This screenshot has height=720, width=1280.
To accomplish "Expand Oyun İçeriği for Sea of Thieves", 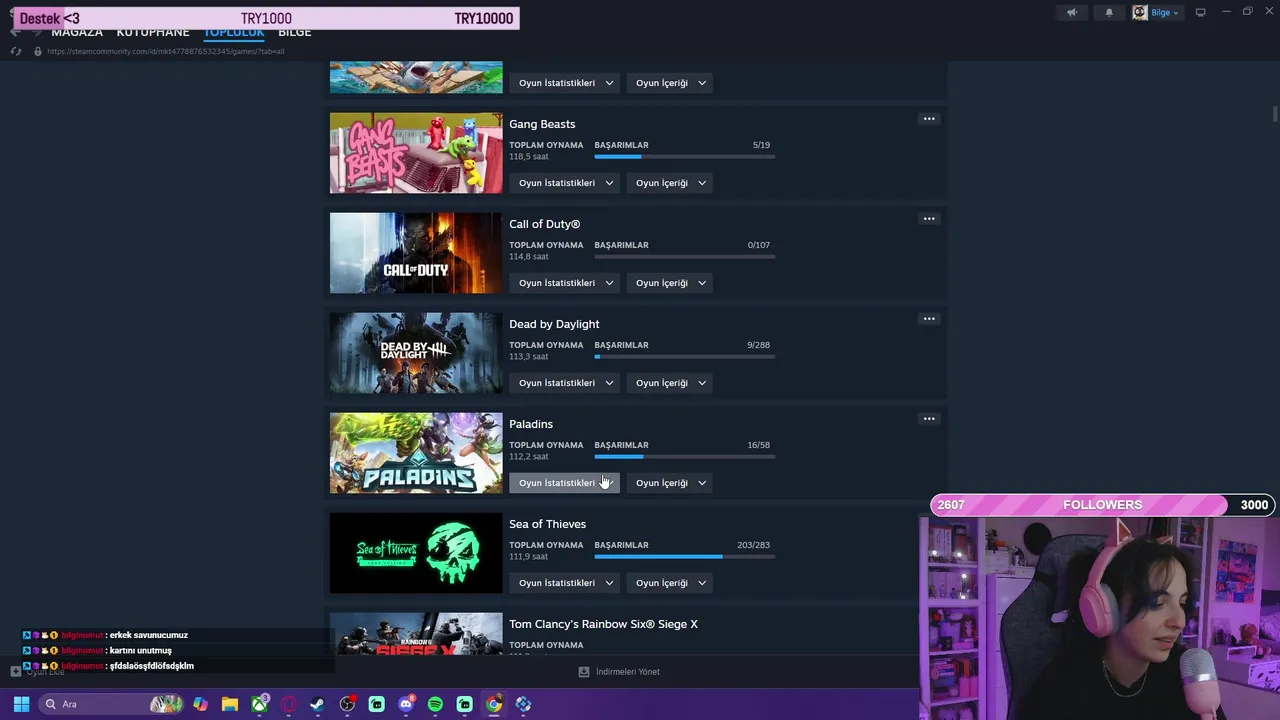I will (670, 583).
